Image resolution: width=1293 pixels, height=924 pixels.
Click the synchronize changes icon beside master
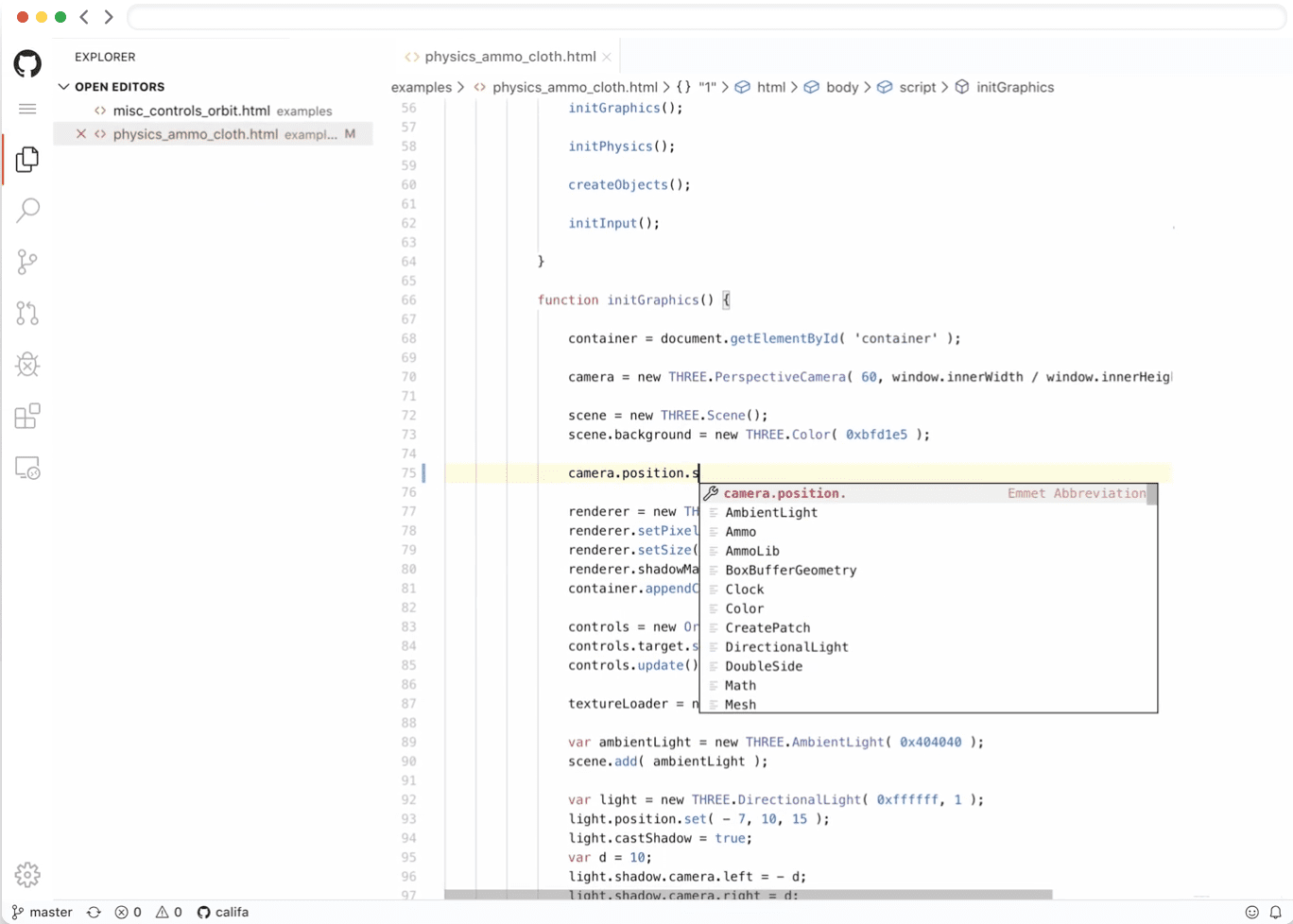click(93, 912)
